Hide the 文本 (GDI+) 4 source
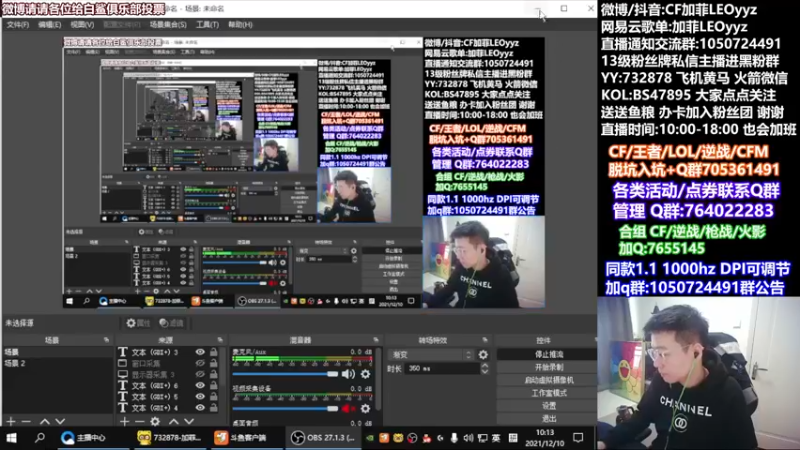800x450 pixels. pyautogui.click(x=200, y=408)
